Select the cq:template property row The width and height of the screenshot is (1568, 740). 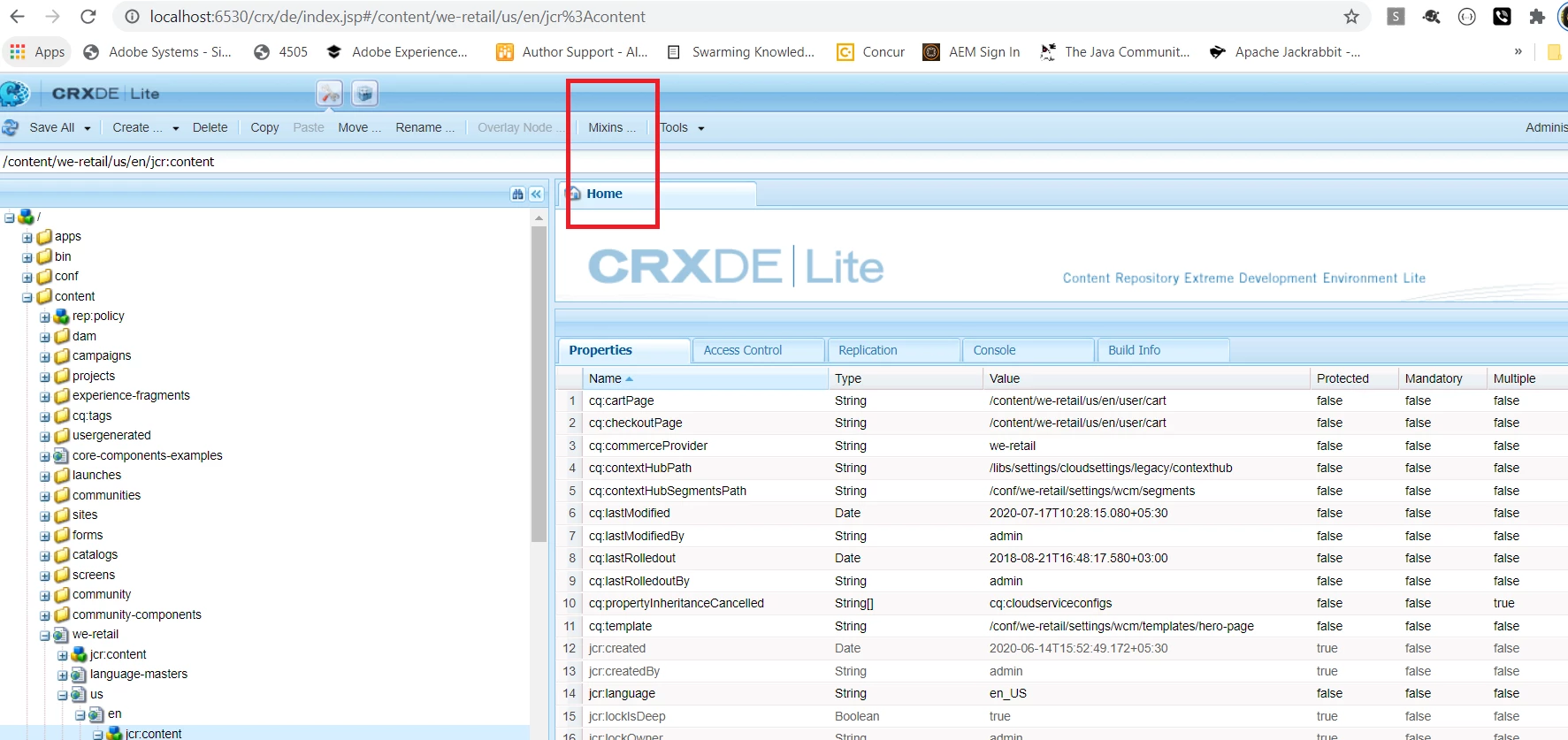tap(1061, 626)
